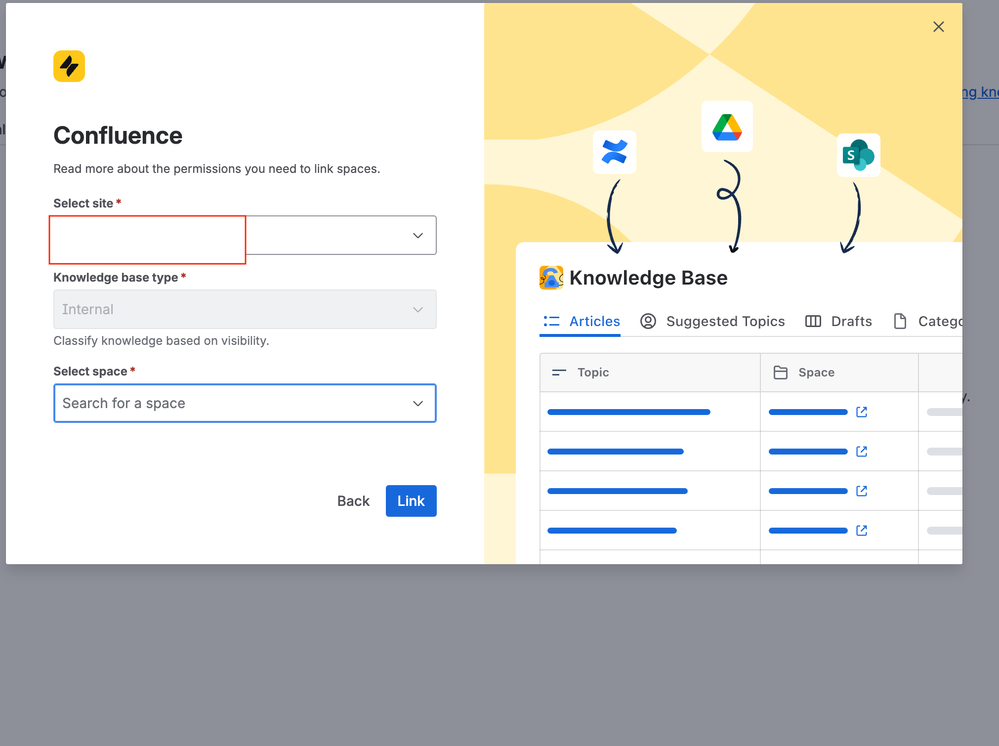This screenshot has width=999, height=746.
Task: Open external link icon in second table row
Action: 861,452
